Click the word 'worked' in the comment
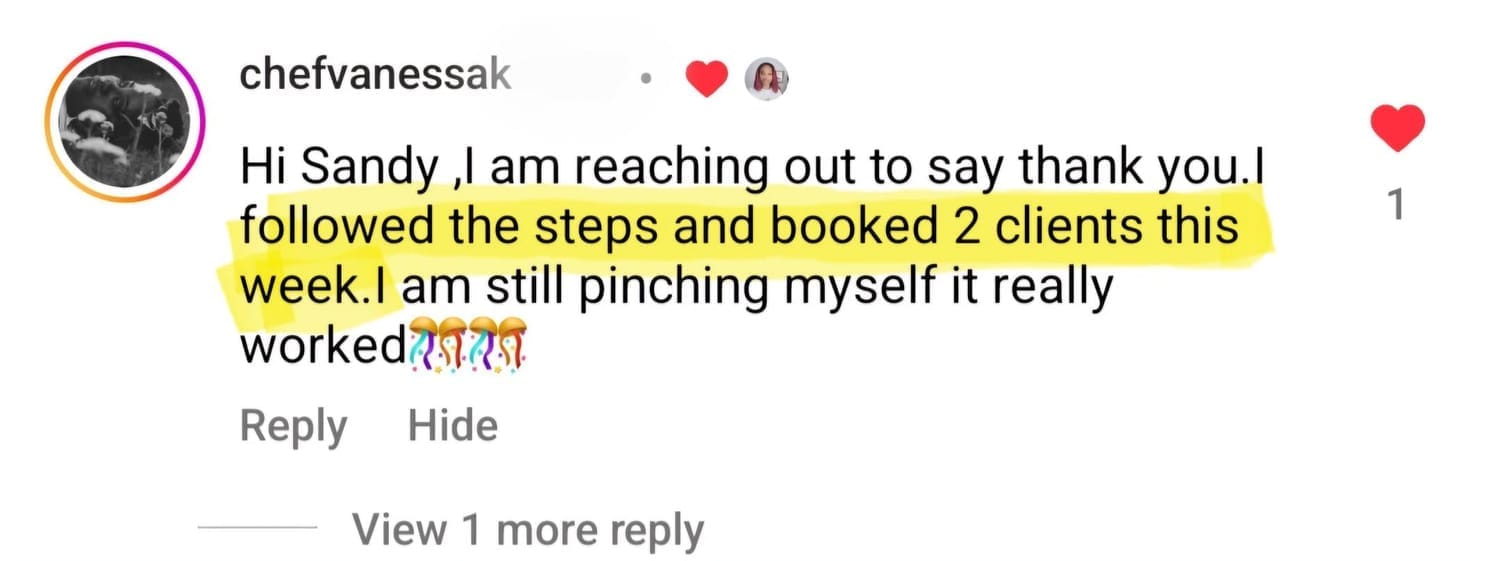 (322, 346)
